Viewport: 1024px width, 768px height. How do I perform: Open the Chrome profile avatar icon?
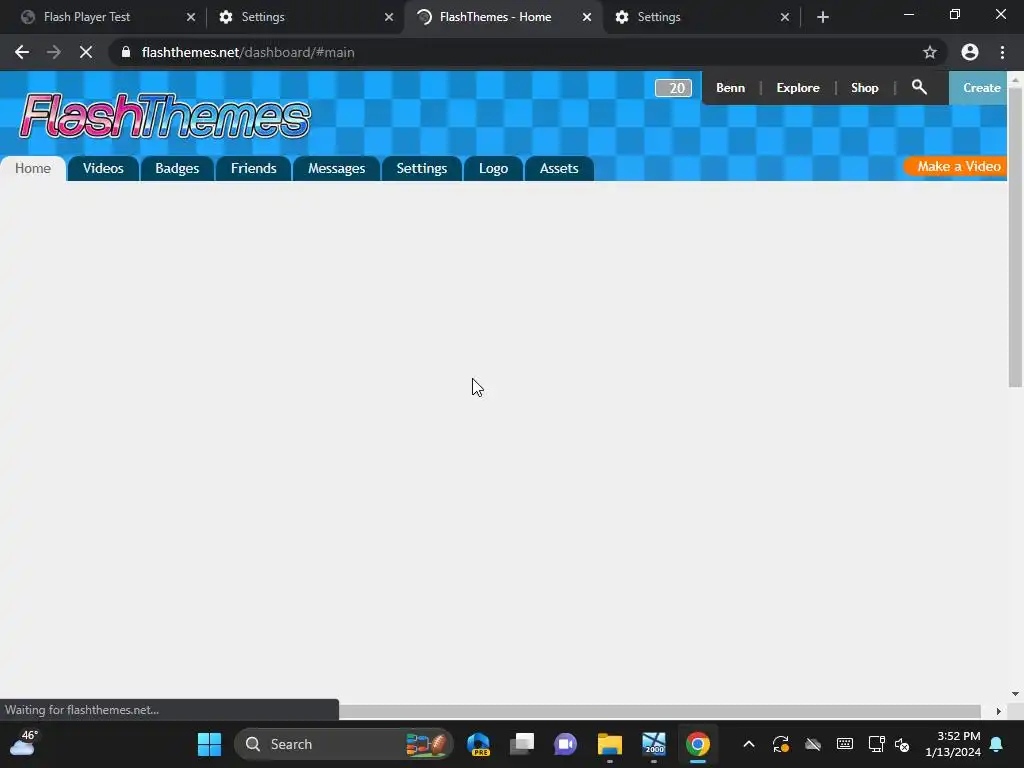coord(970,52)
